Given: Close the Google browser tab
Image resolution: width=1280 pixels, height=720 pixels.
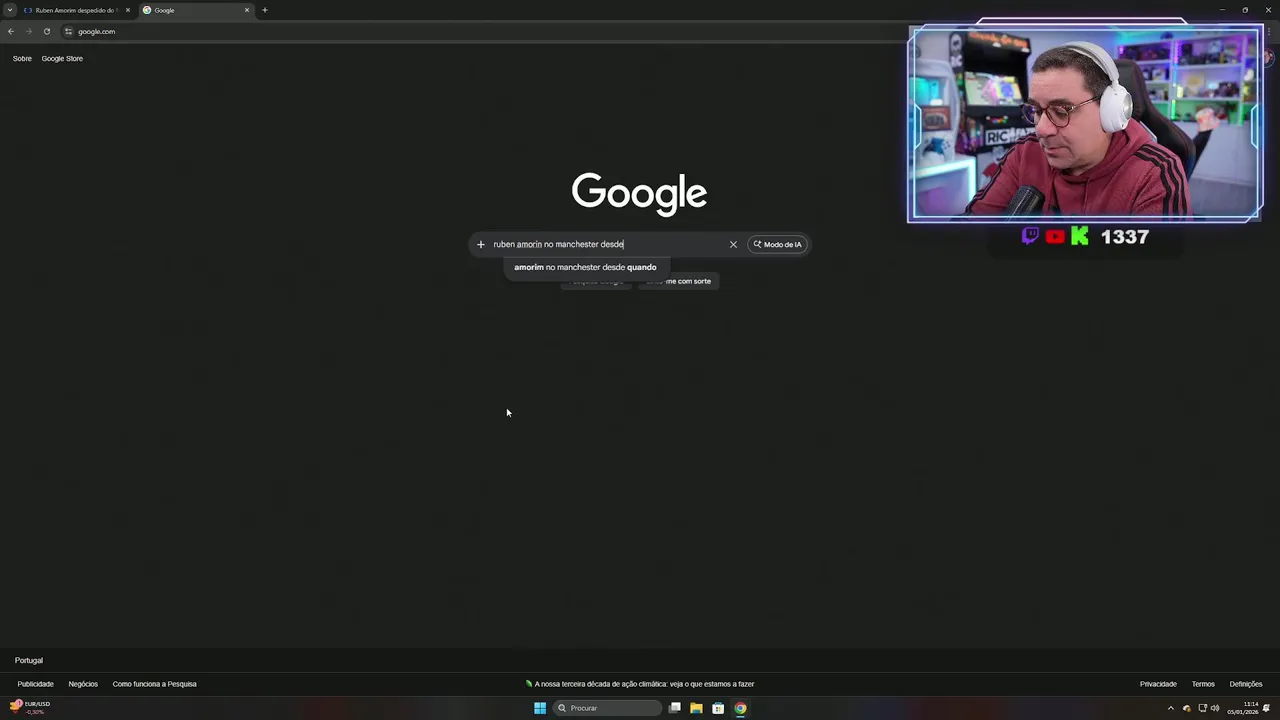Looking at the screenshot, I should [247, 10].
